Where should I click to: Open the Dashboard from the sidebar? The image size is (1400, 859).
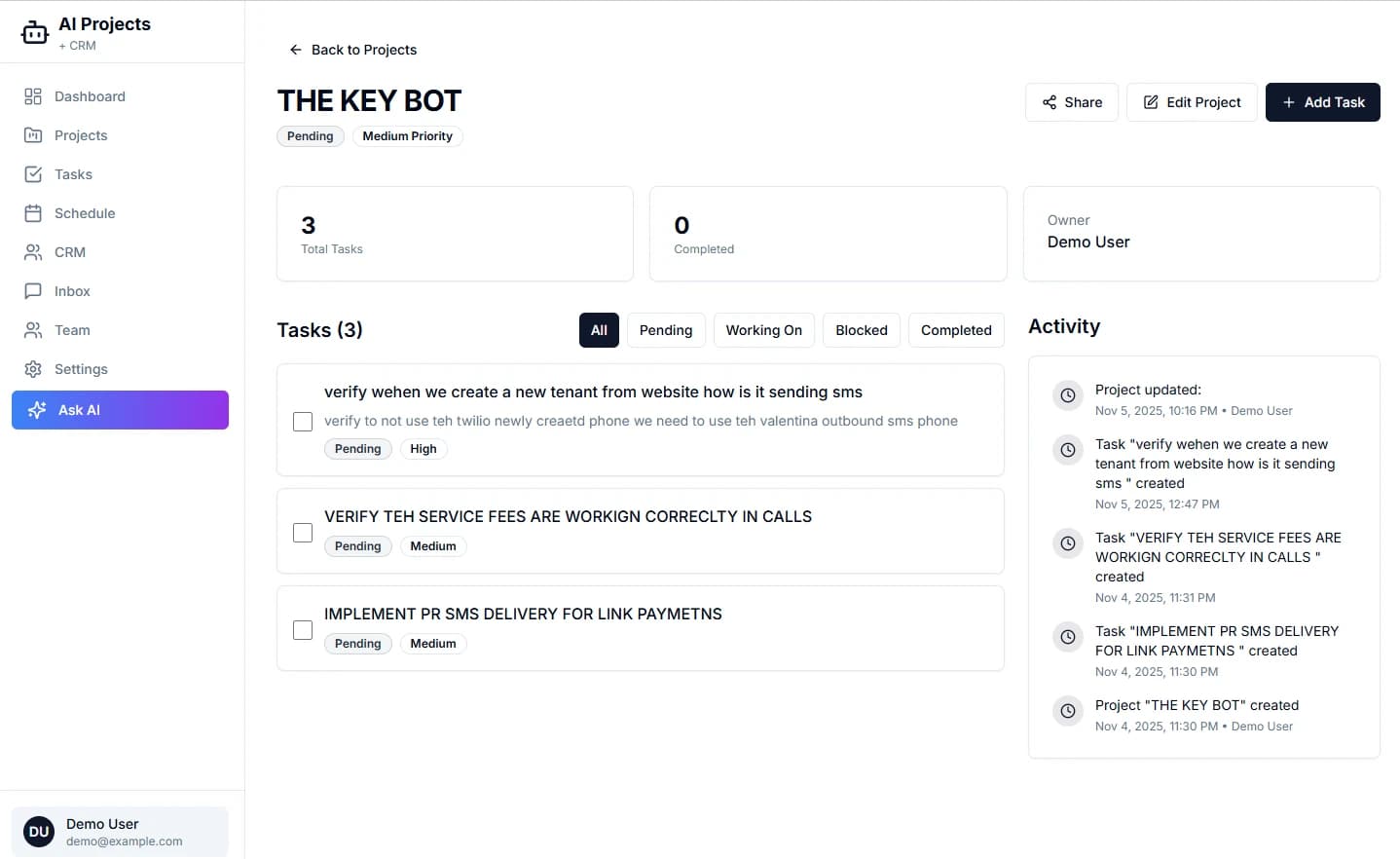pyautogui.click(x=90, y=95)
